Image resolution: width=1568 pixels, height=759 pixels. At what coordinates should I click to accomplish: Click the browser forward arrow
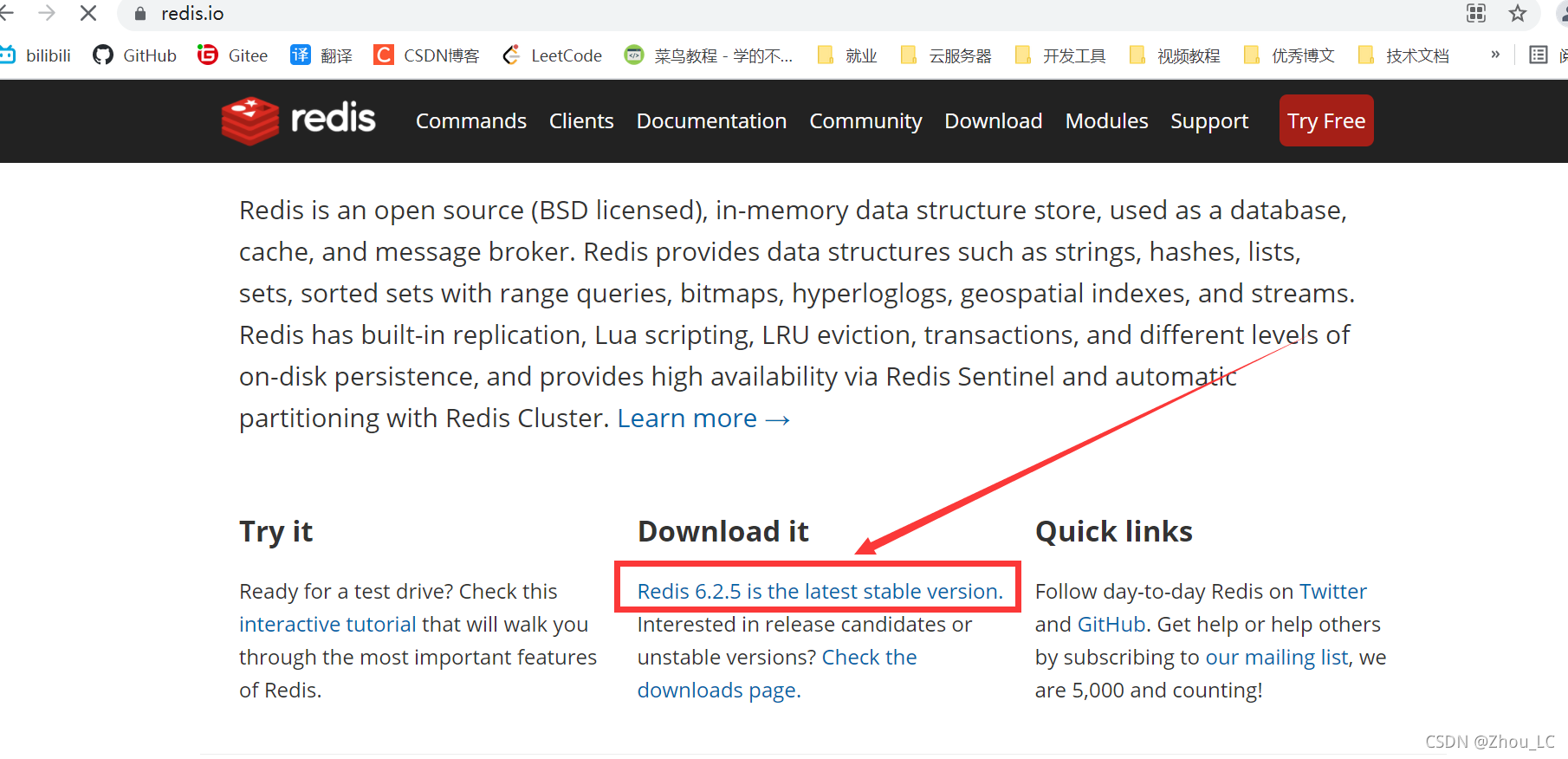point(47,13)
